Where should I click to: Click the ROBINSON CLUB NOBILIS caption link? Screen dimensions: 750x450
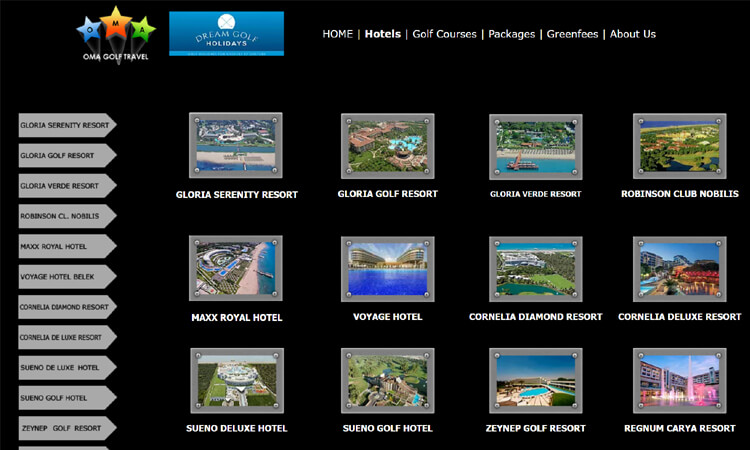680,194
